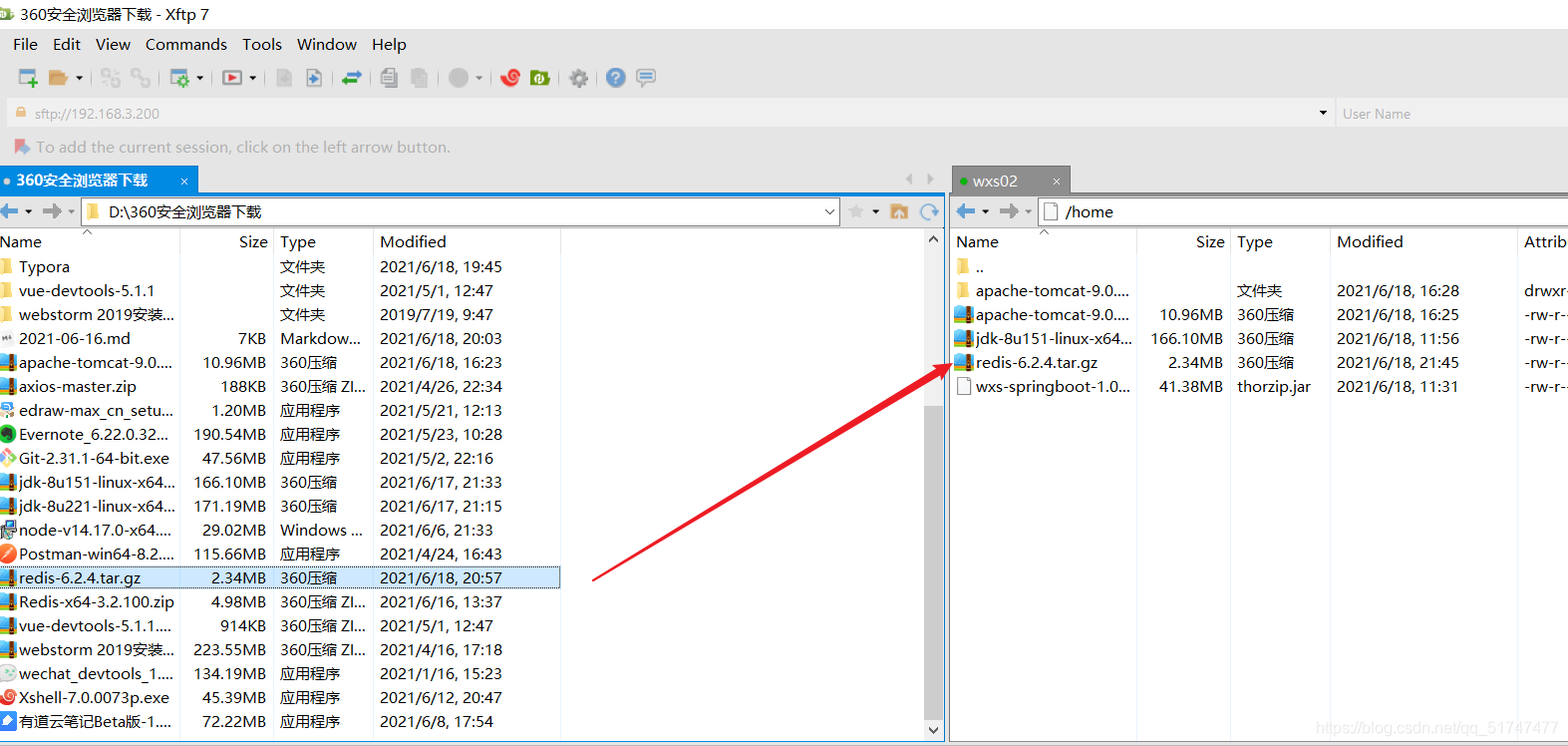1568x746 pixels.
Task: Open the Tools menu
Action: point(262,44)
